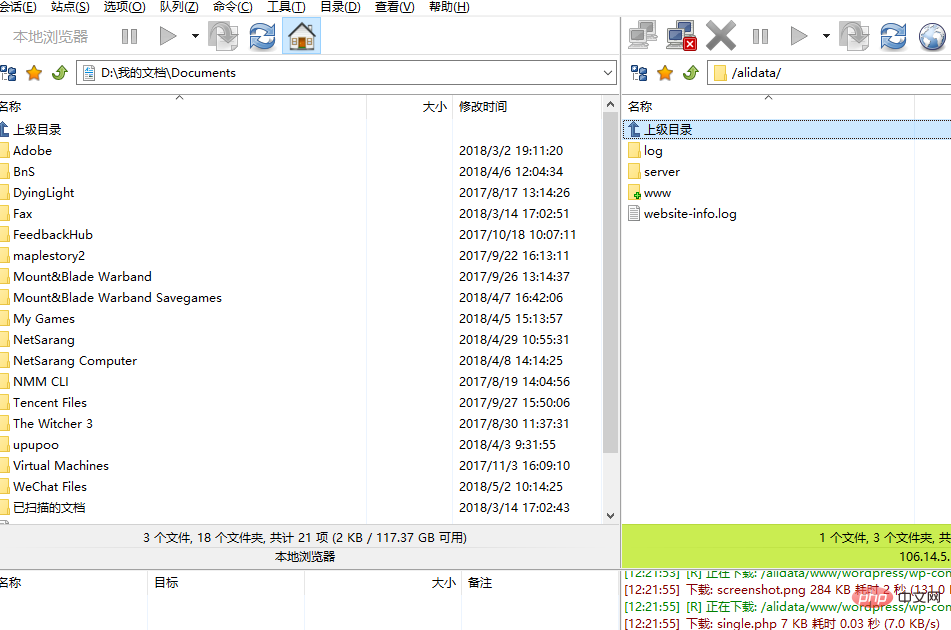
Task: Click local list scrollbar up arrow
Action: pos(610,104)
